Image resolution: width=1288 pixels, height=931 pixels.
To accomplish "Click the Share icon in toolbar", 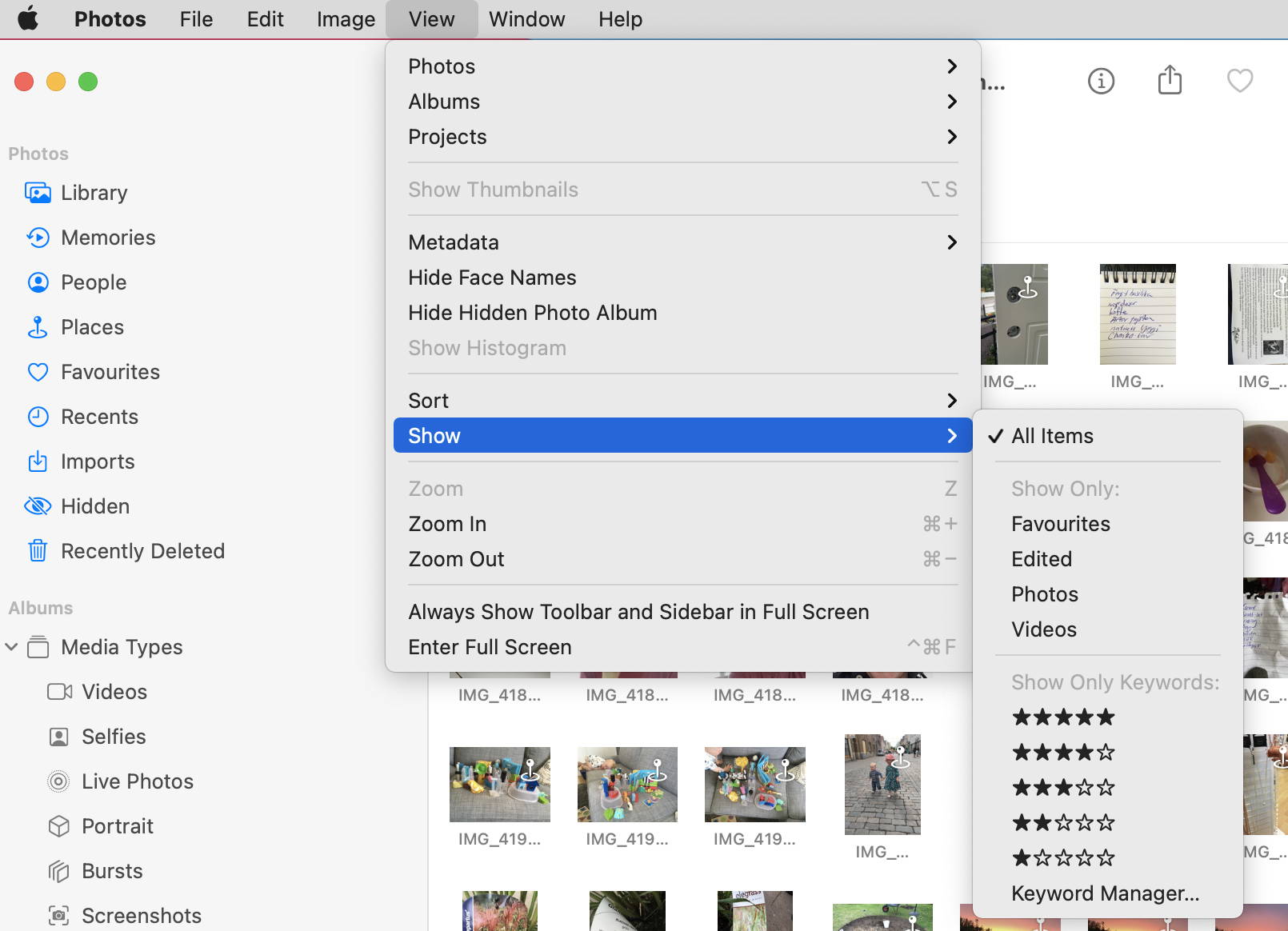I will click(x=1170, y=80).
